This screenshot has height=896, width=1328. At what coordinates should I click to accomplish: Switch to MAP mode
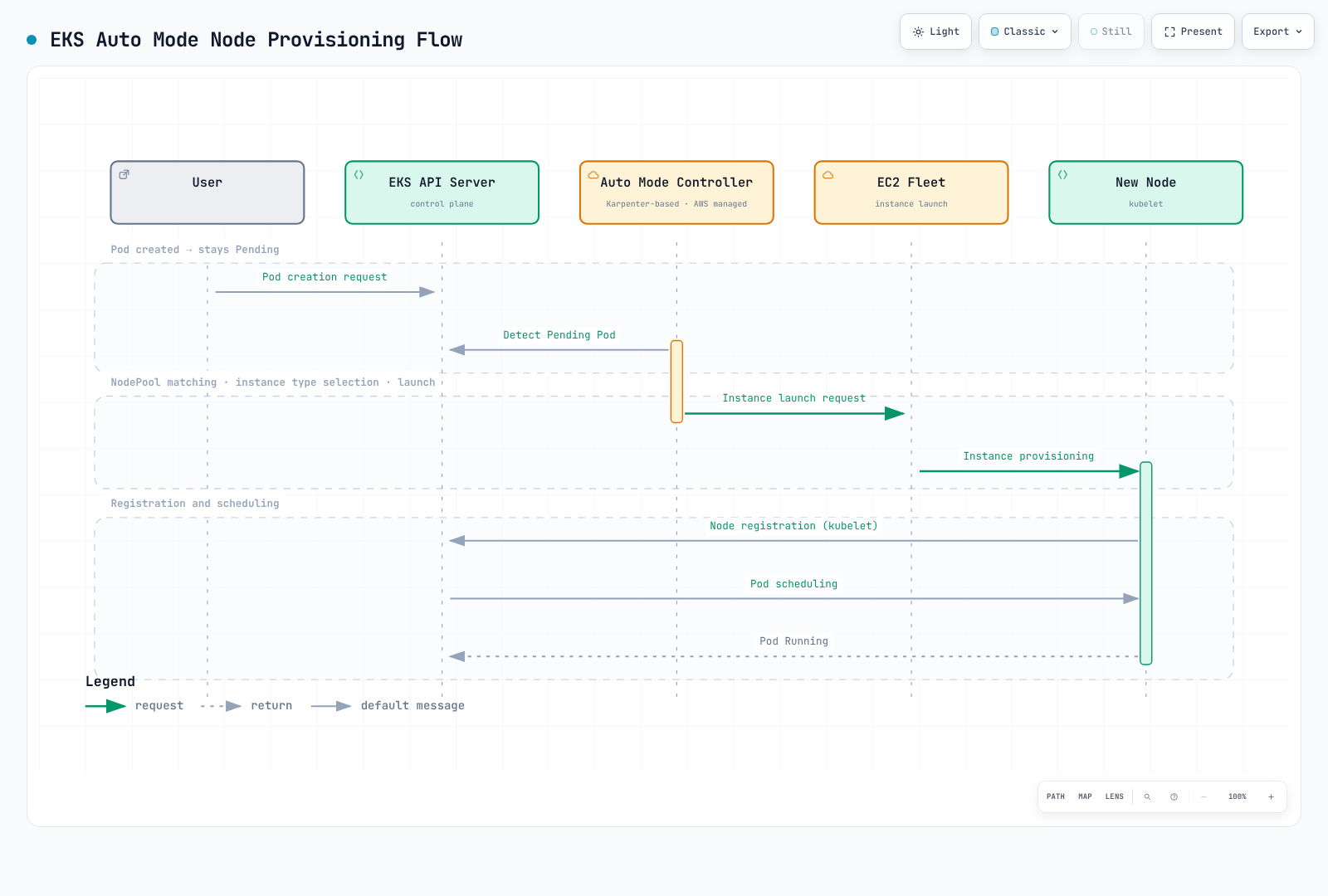pos(1085,796)
